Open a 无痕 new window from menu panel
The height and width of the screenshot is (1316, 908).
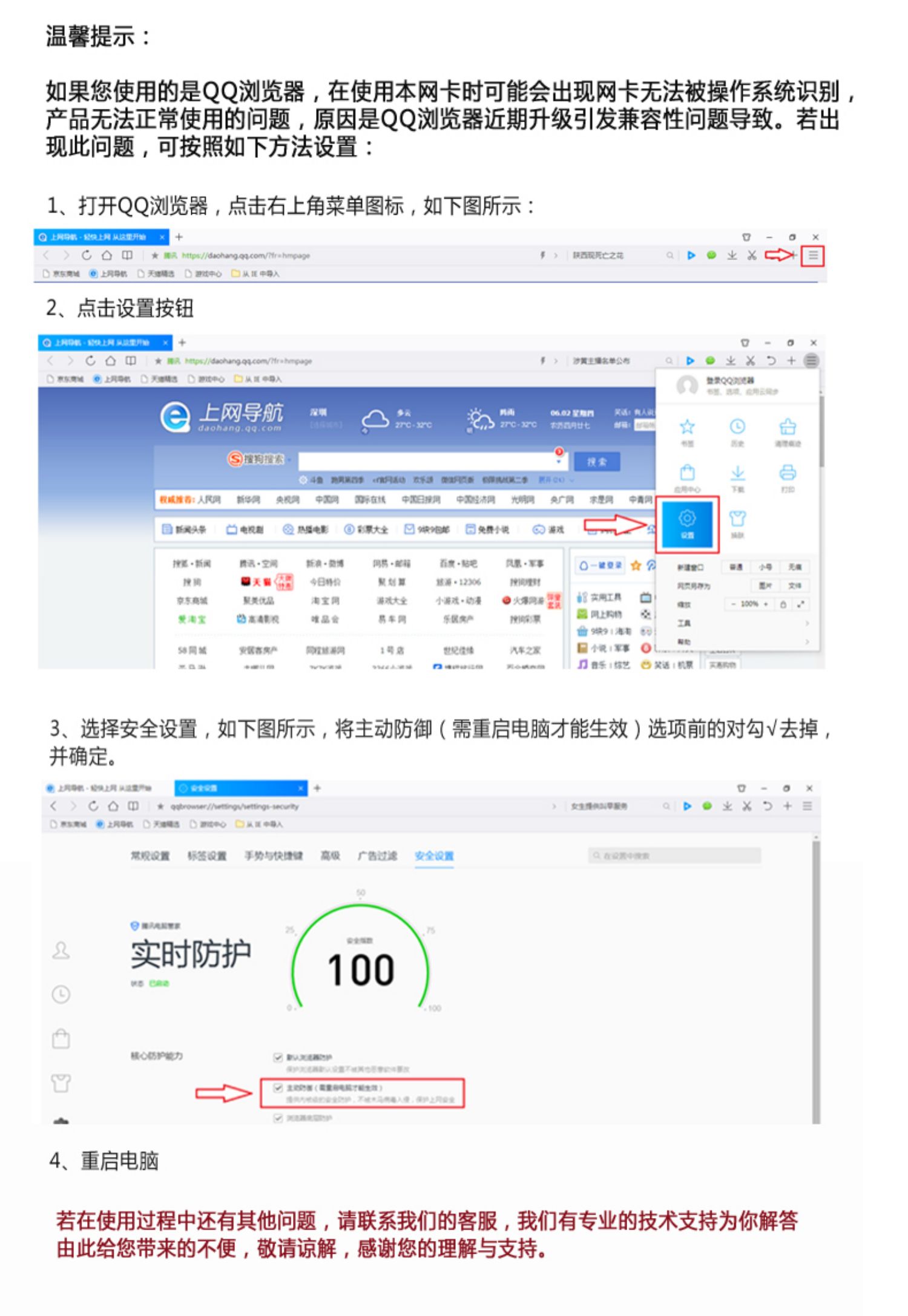pyautogui.click(x=795, y=567)
